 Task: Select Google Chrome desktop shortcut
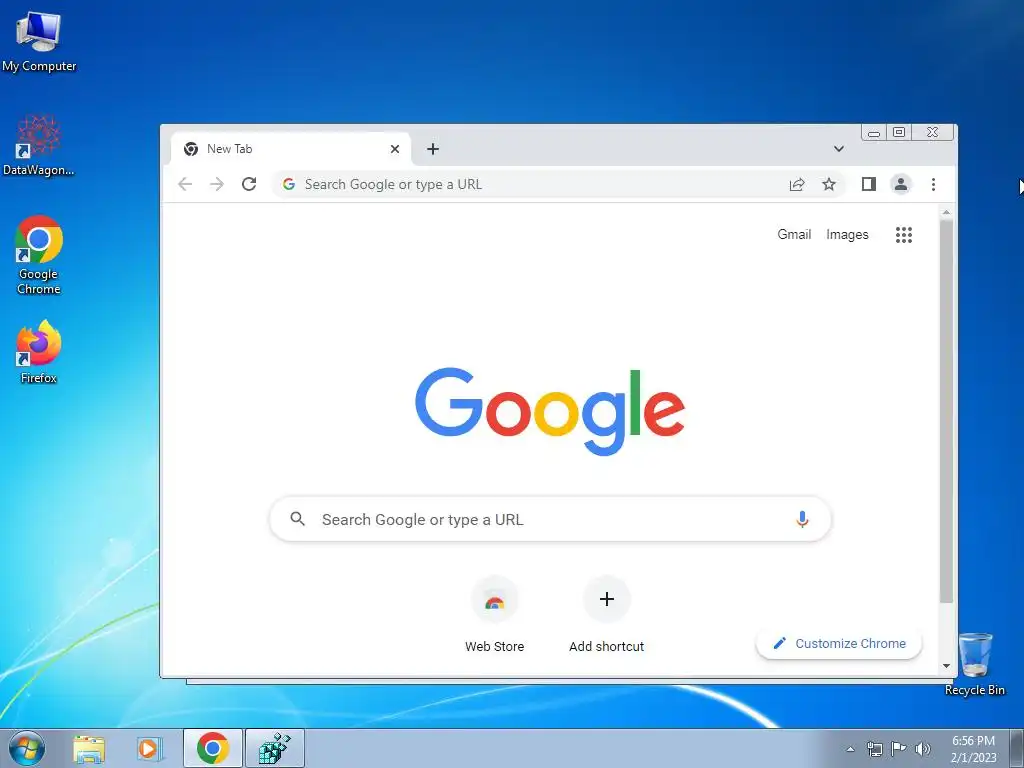pos(39,255)
